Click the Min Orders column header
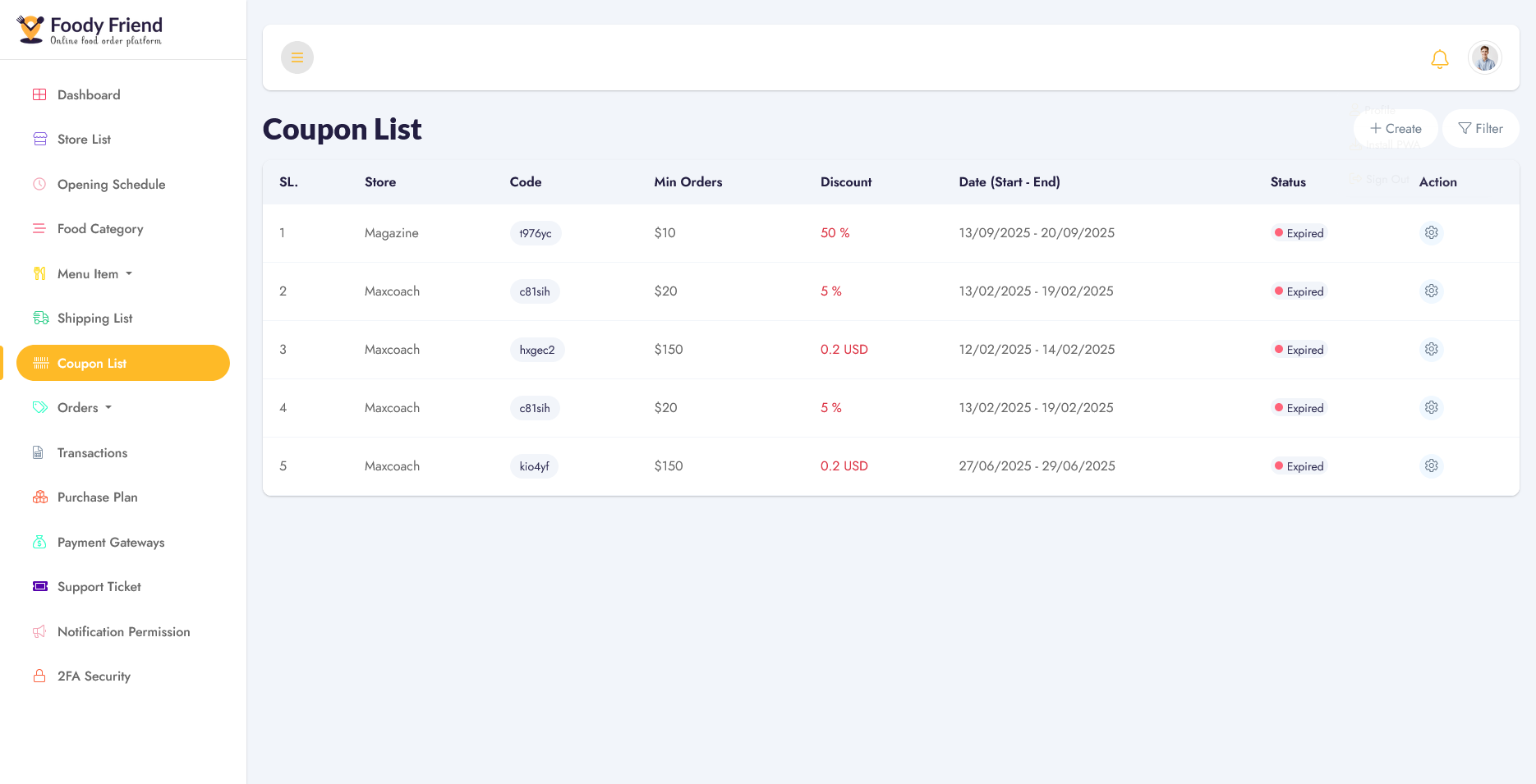 [x=688, y=182]
